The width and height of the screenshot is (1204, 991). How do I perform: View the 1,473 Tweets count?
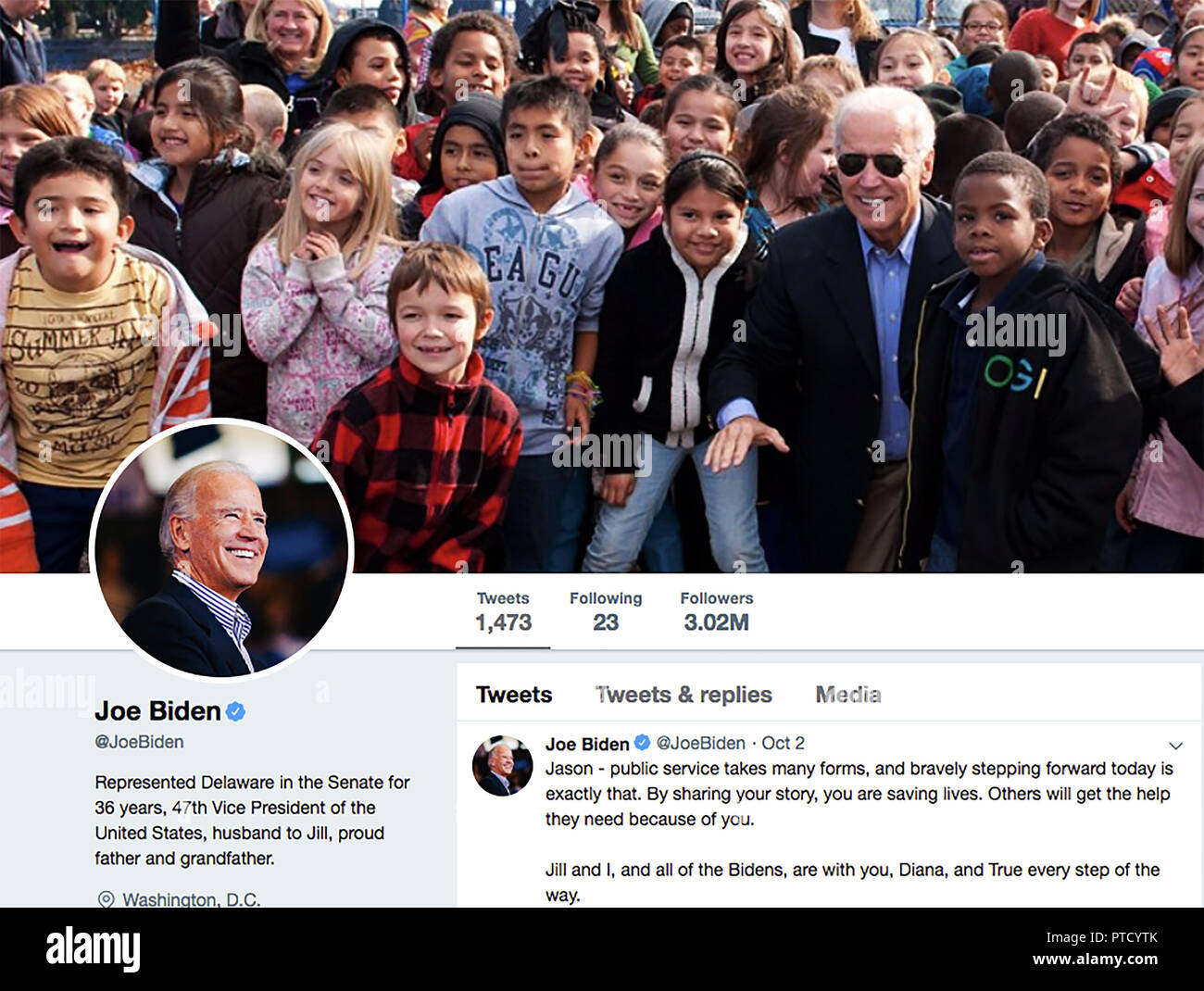pyautogui.click(x=503, y=611)
